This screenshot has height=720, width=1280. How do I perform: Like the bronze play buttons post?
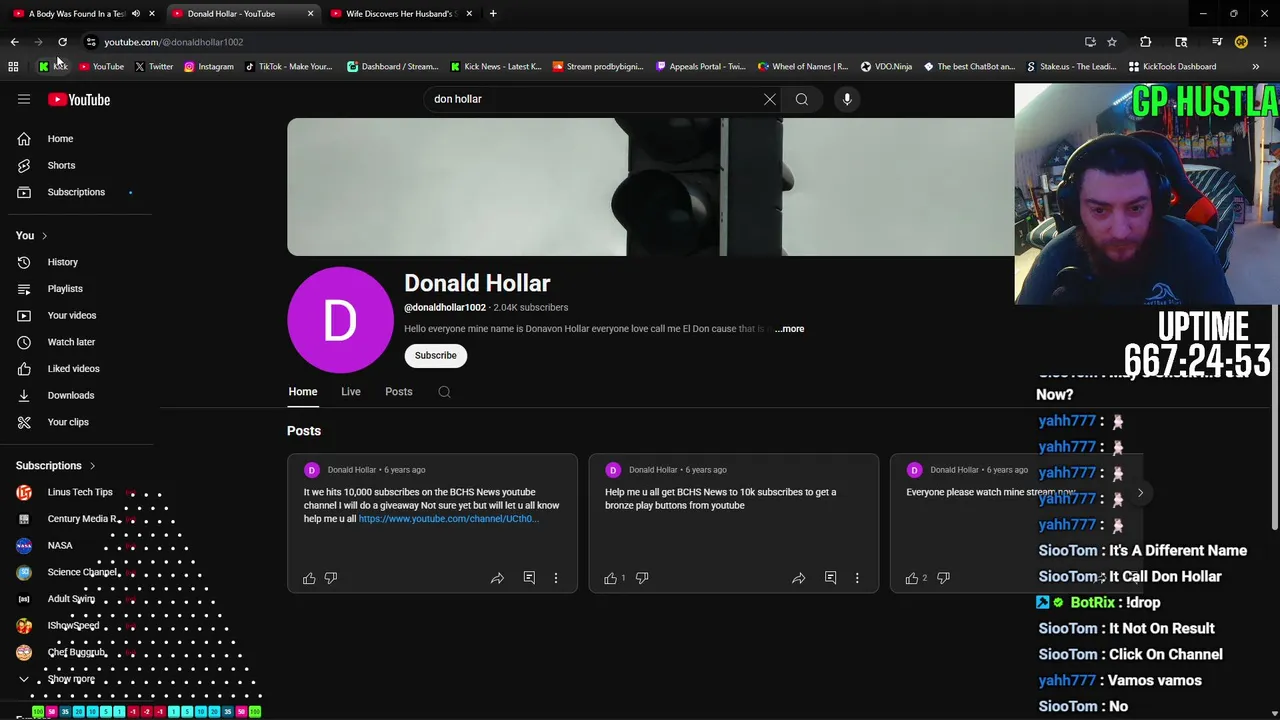click(x=610, y=578)
